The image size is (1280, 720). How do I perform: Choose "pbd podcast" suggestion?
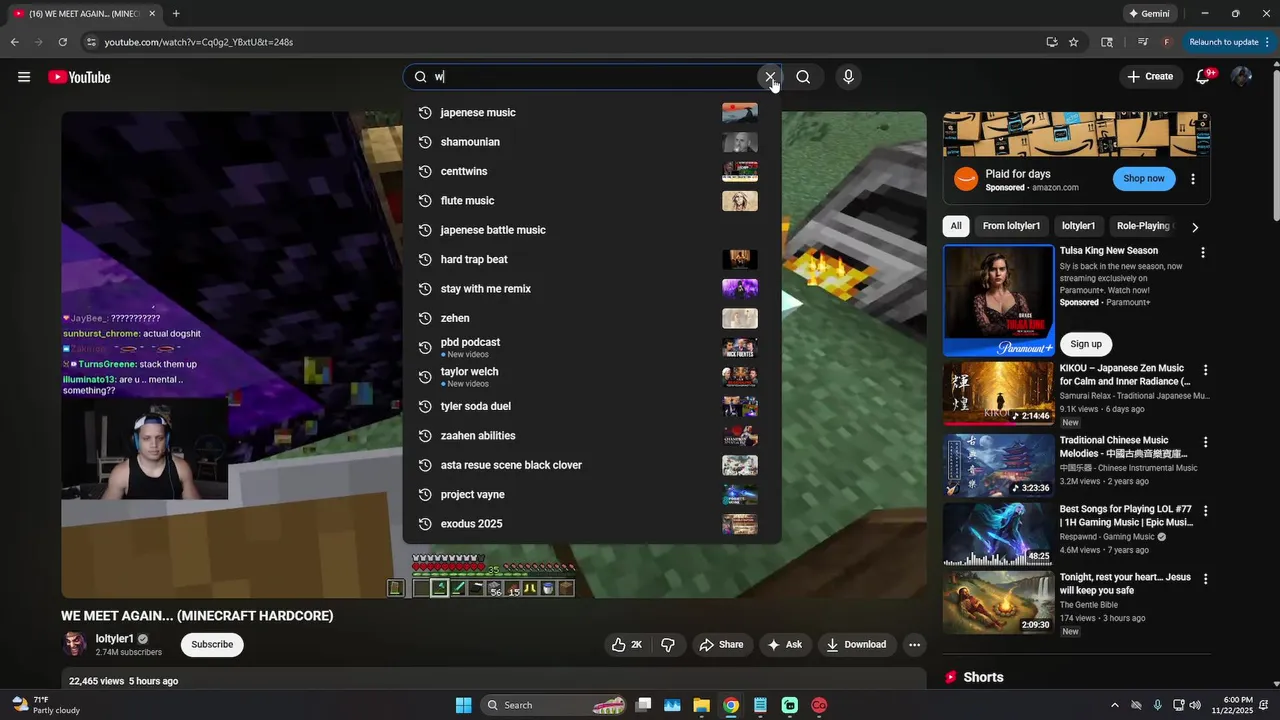(591, 348)
